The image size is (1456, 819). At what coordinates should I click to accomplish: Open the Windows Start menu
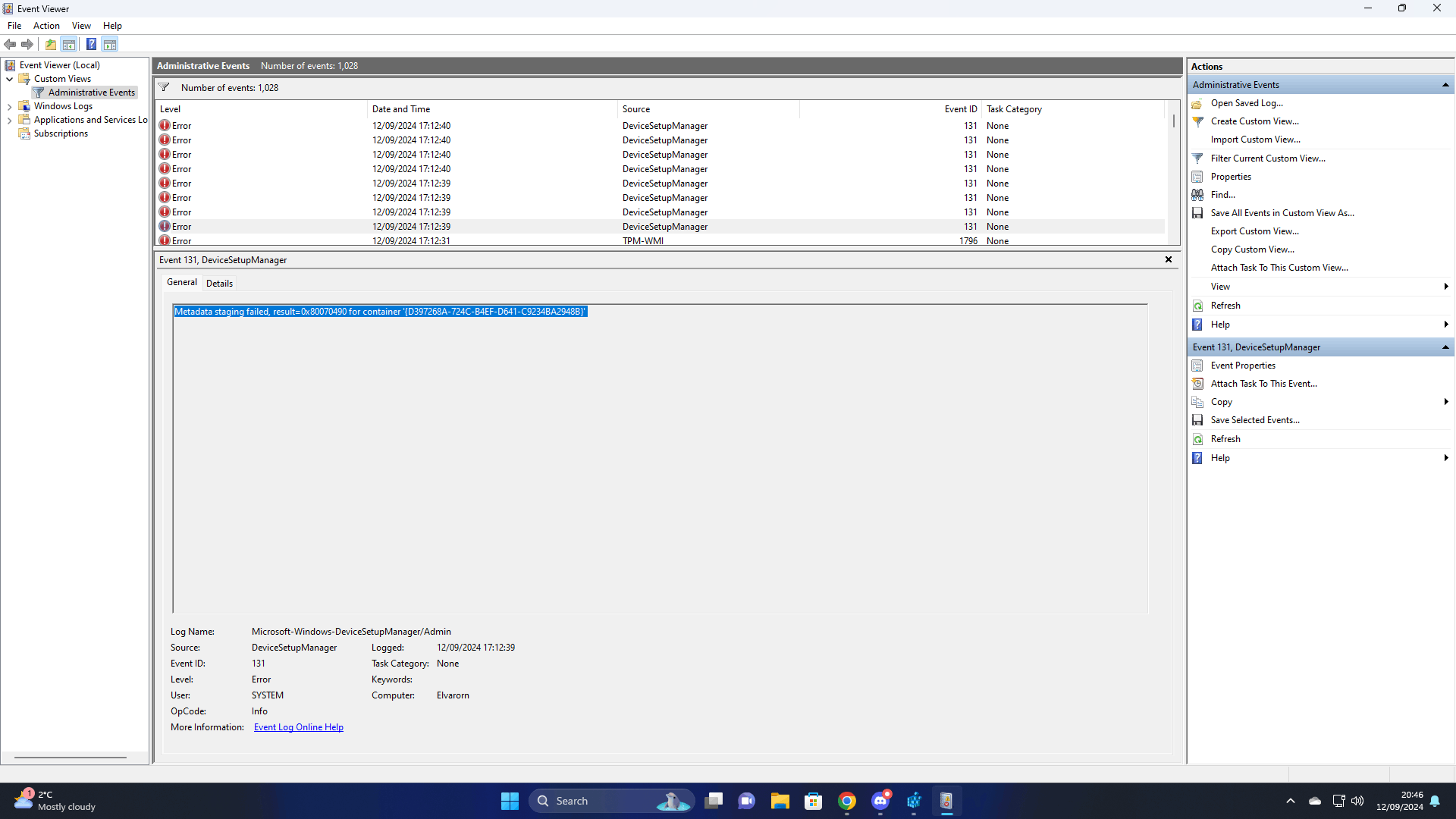click(510, 801)
